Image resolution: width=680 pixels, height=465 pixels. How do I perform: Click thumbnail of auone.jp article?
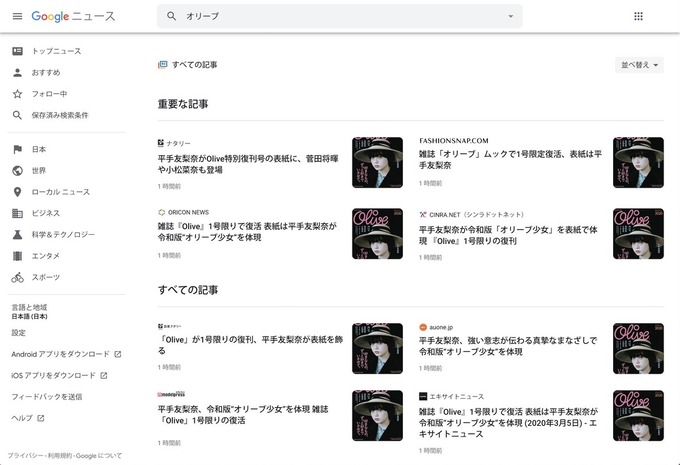(x=638, y=348)
